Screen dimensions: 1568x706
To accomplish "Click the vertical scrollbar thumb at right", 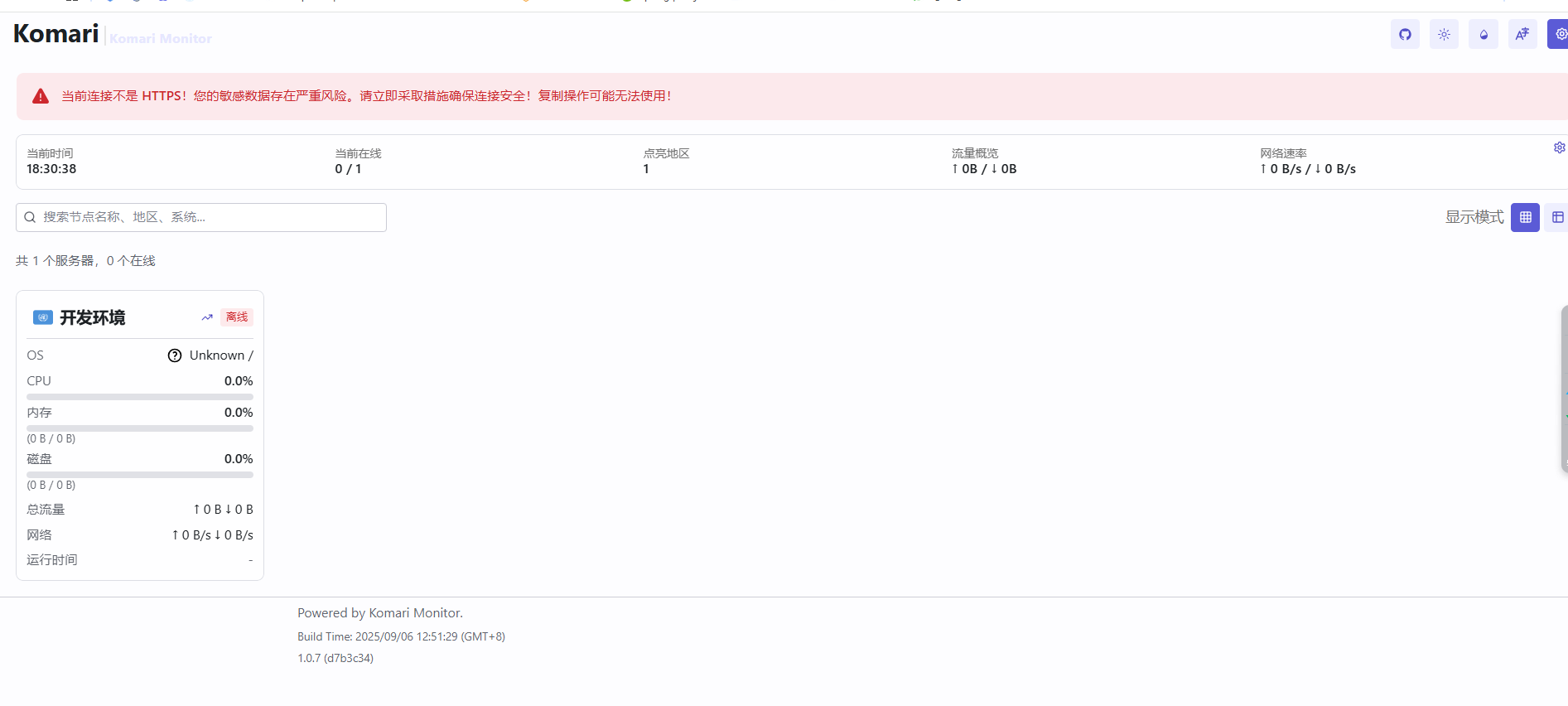I will [1565, 389].
